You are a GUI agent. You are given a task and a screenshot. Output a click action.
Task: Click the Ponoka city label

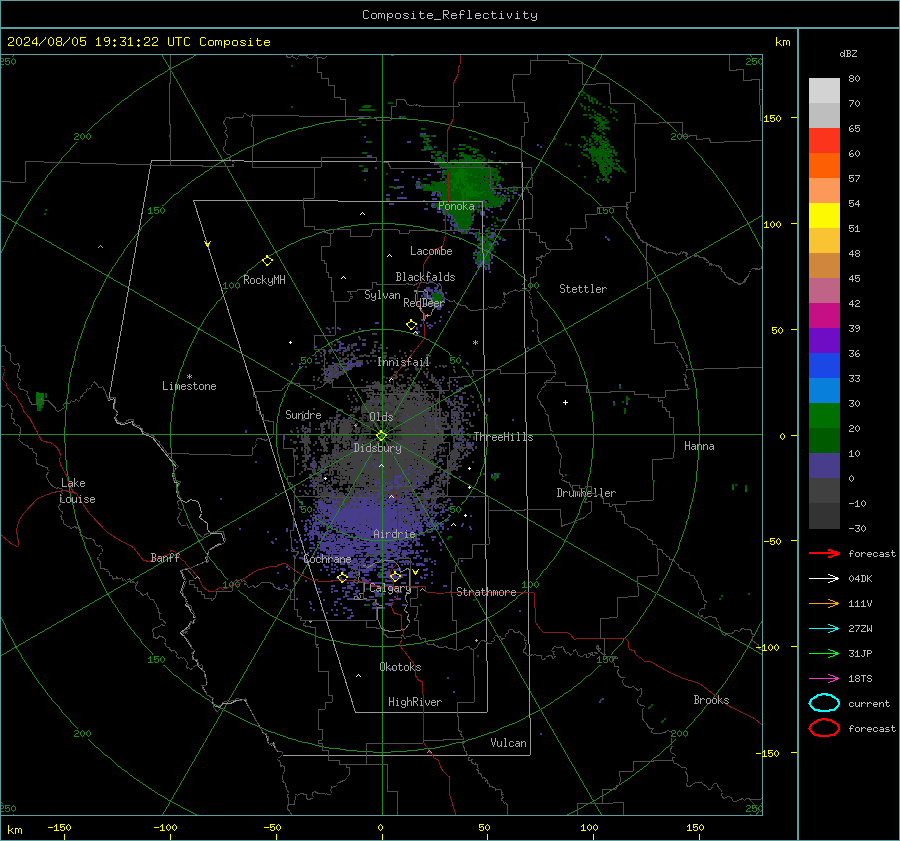tap(456, 206)
